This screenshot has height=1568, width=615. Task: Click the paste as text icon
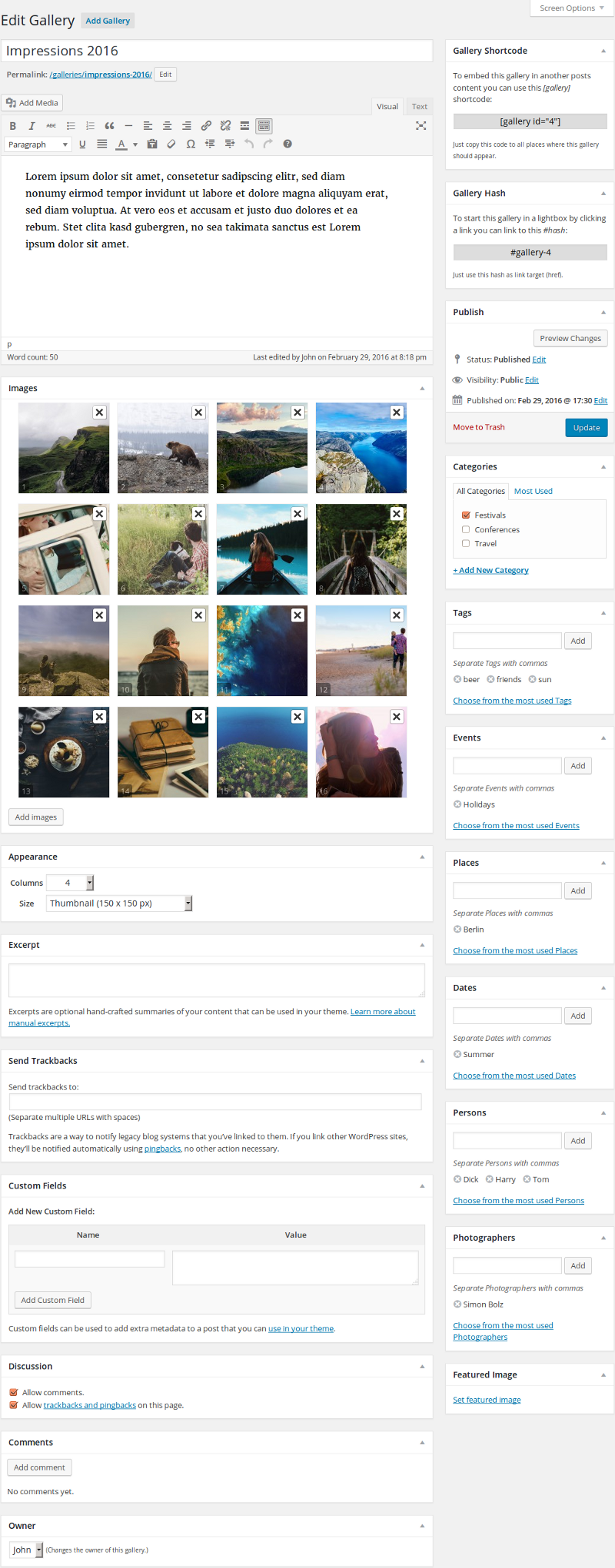152,144
